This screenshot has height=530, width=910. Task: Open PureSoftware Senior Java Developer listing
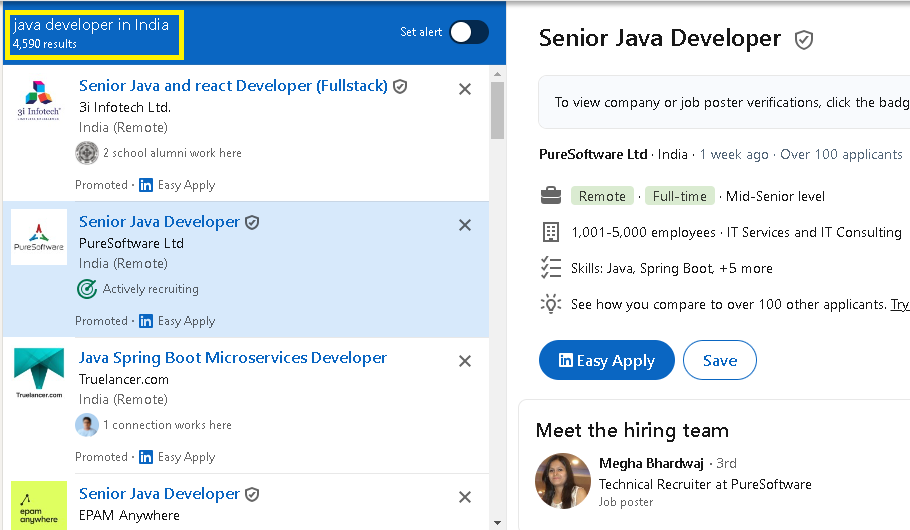pos(159,222)
